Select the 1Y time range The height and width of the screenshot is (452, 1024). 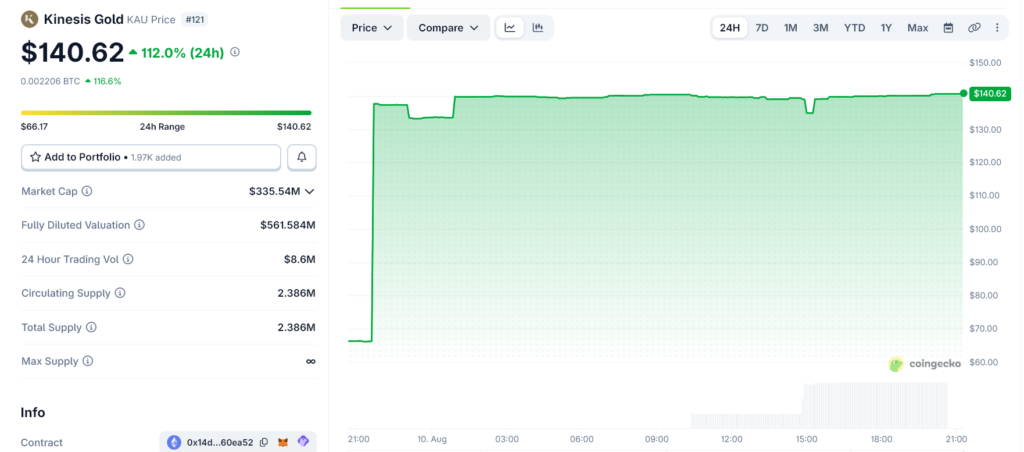point(886,27)
